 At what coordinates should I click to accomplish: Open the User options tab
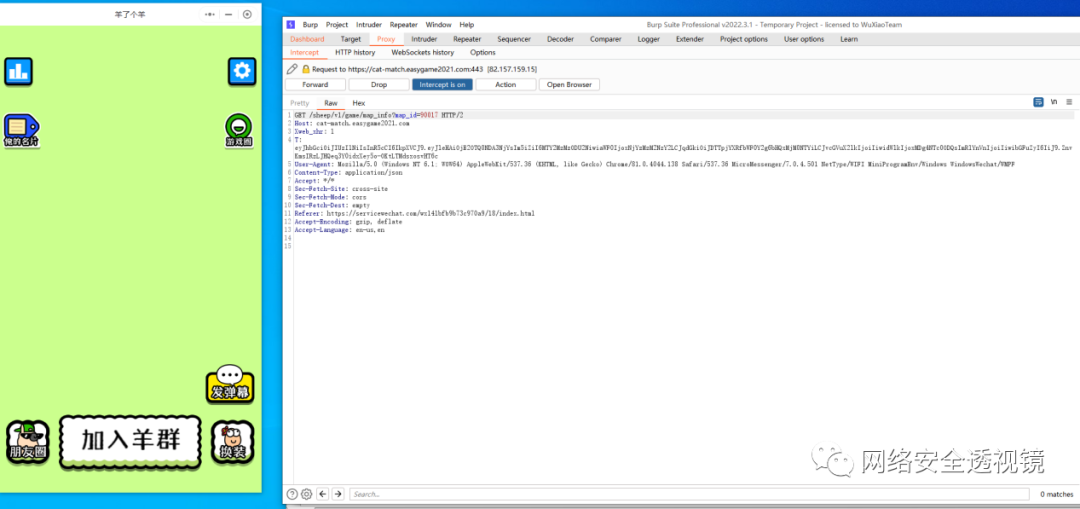804,39
